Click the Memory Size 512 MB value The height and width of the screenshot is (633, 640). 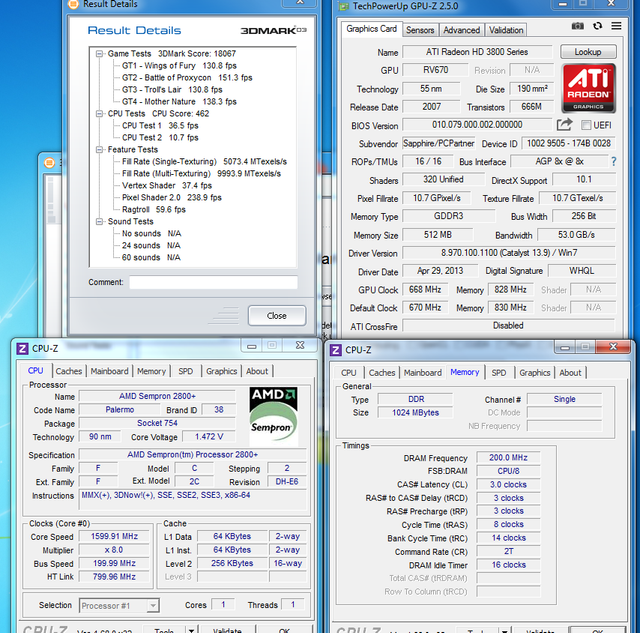(x=438, y=235)
